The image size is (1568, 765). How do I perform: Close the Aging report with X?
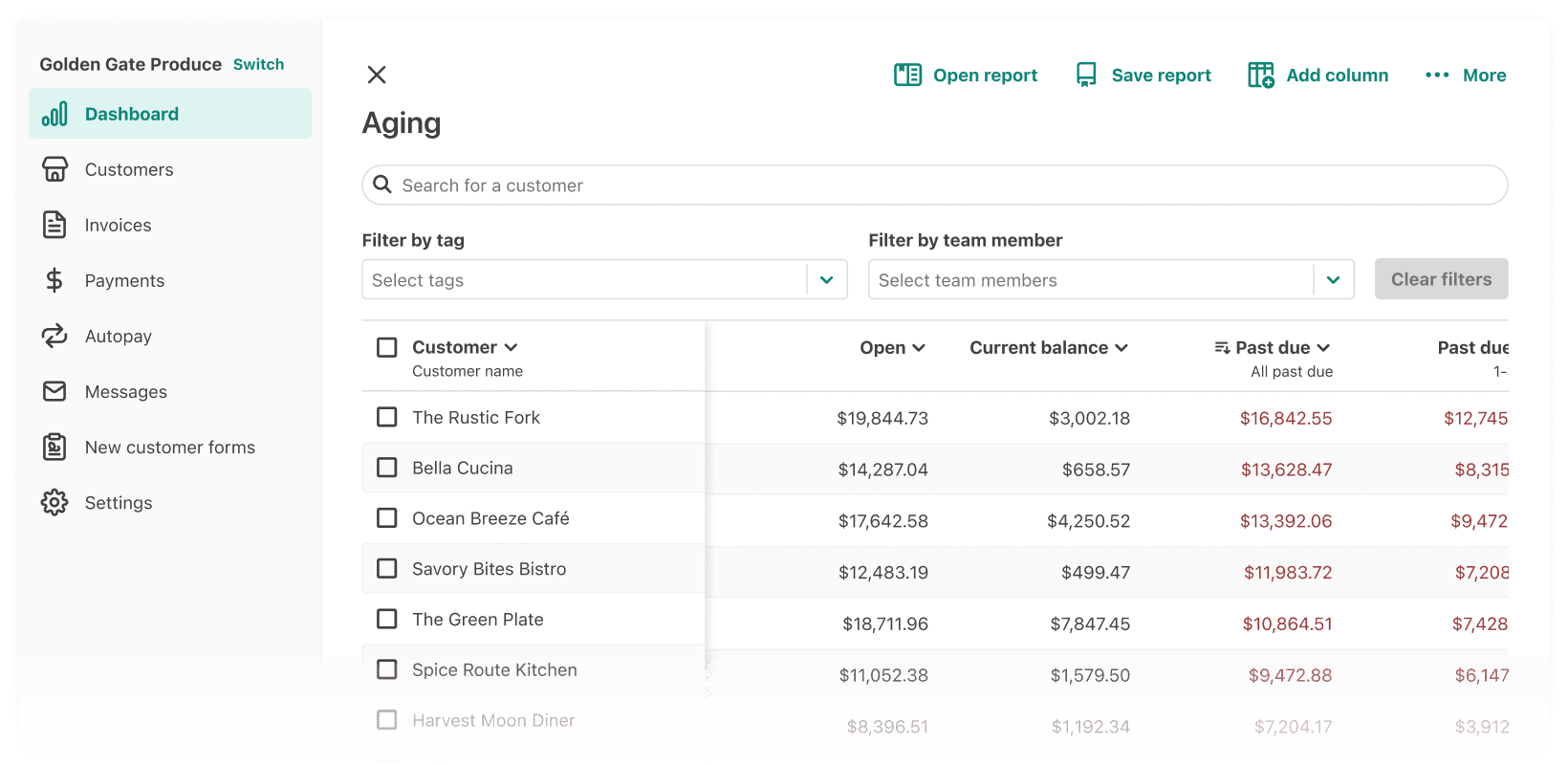377,75
